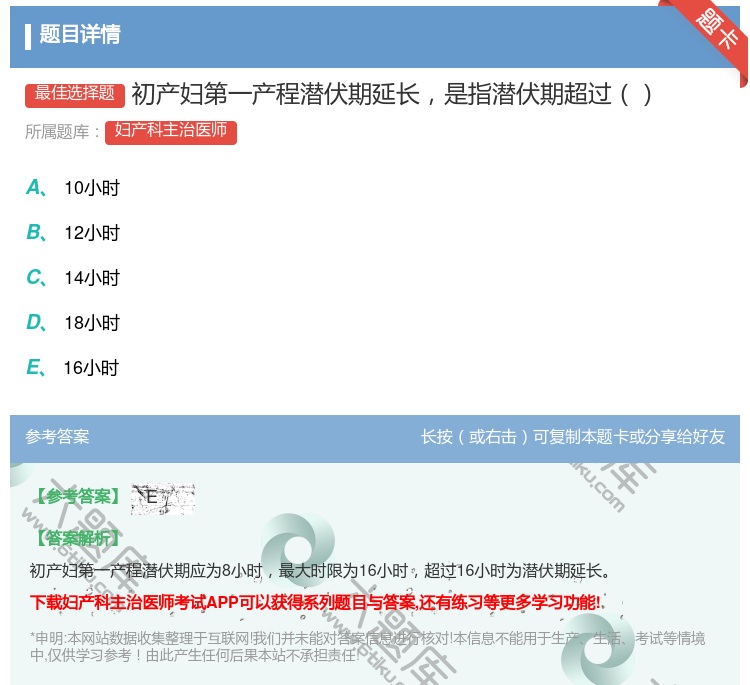The height and width of the screenshot is (685, 750).
Task: Click the green 【答案解析】 label
Action: 78,538
